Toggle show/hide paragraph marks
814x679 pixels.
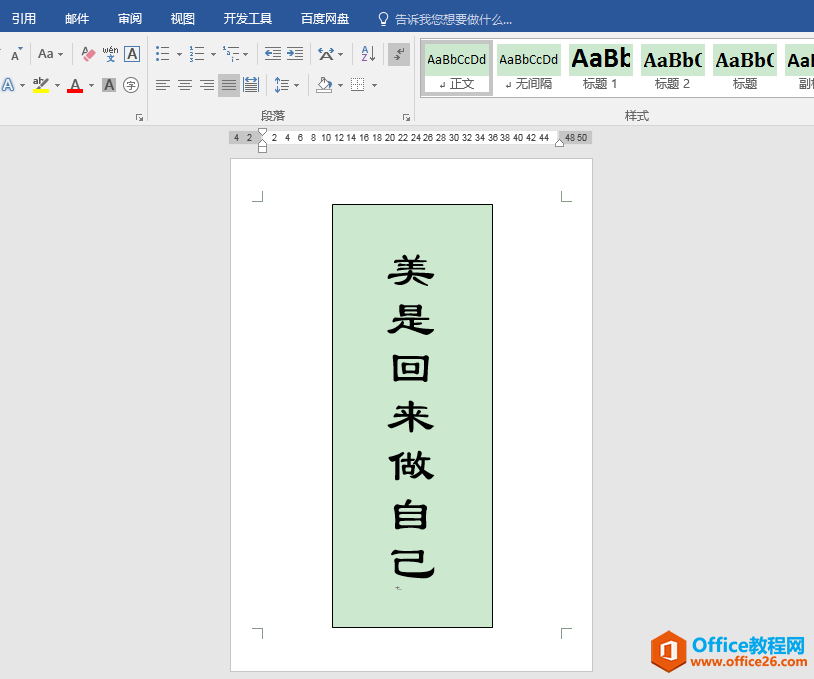pos(399,54)
